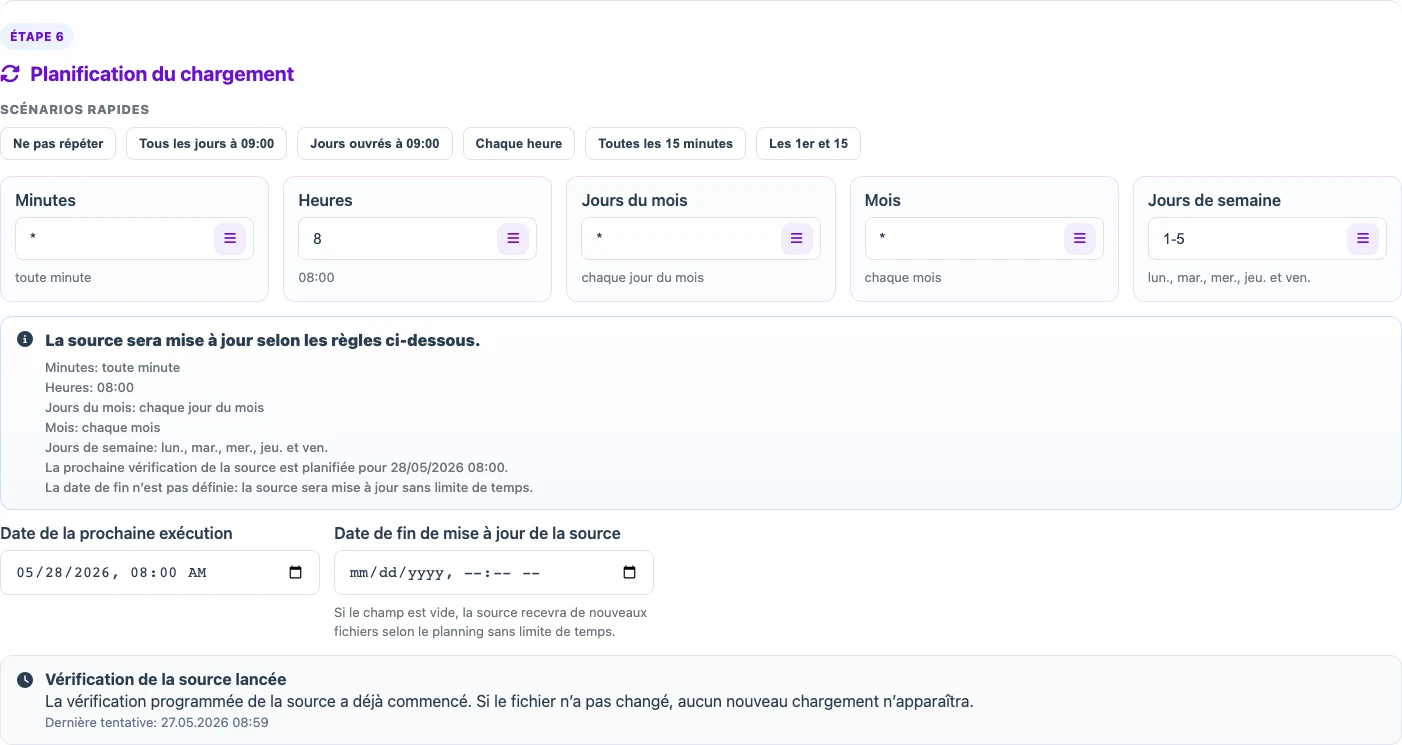Viewport: 1402px width, 745px height.
Task: Open the Minutes options list icon
Action: (230, 239)
